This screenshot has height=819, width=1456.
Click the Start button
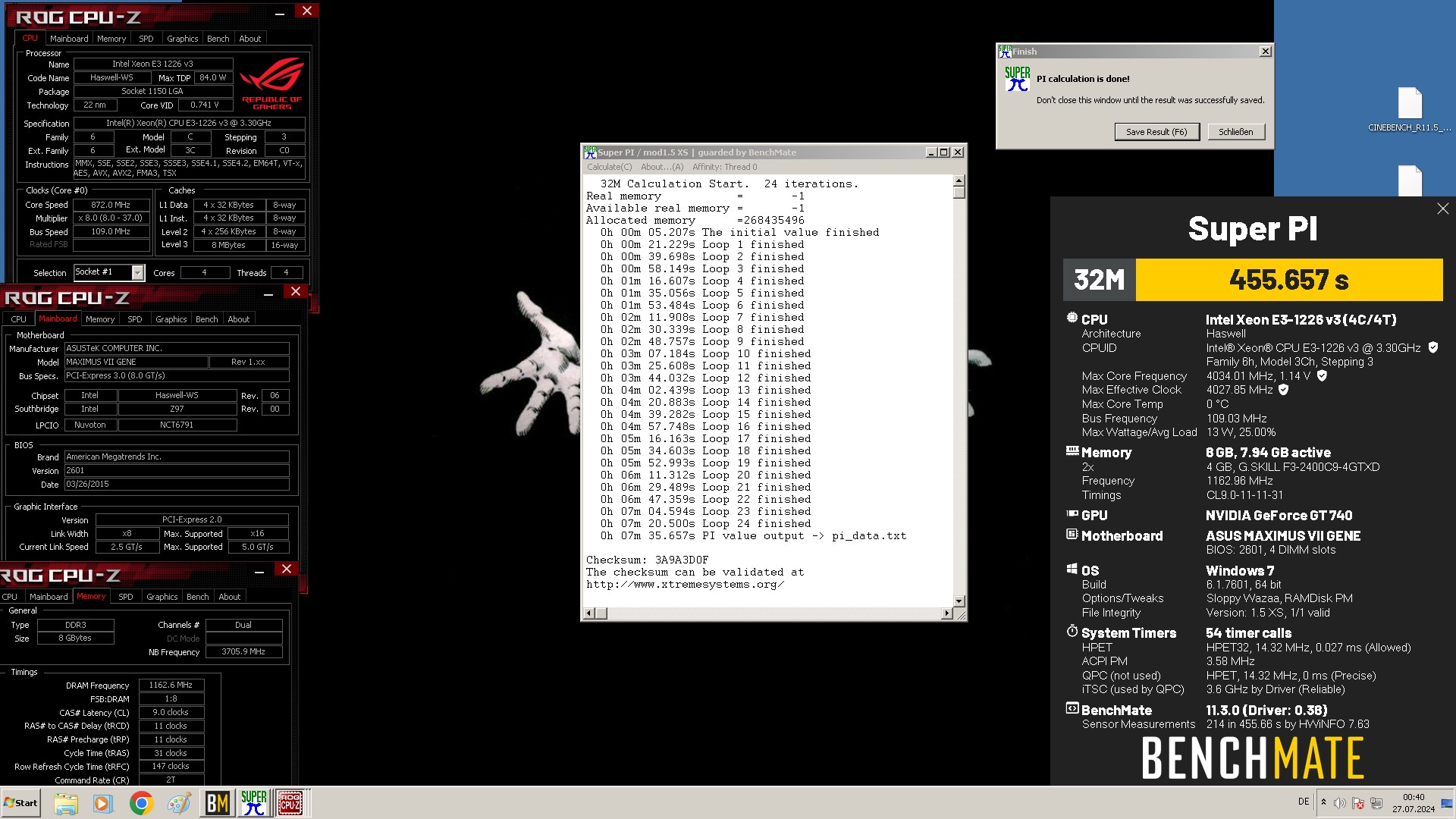click(21, 803)
